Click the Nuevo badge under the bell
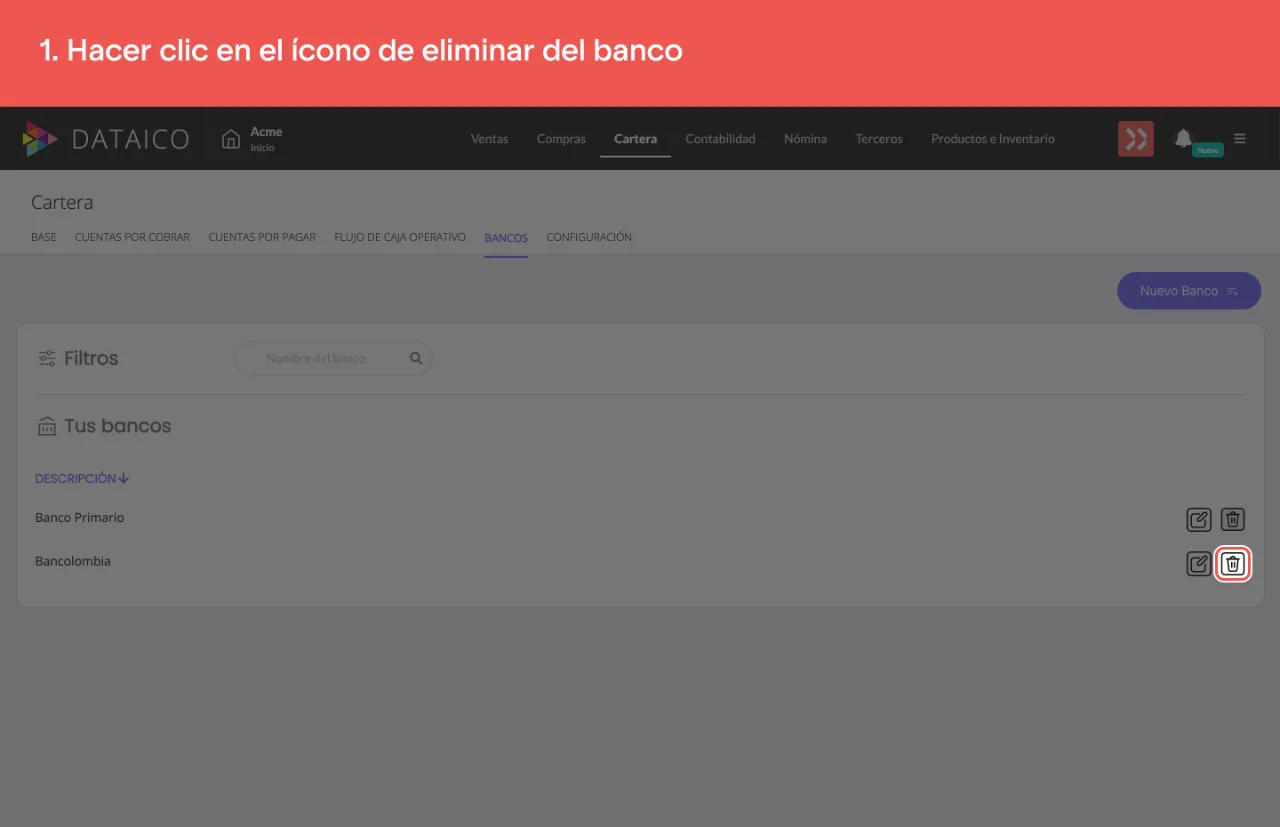Screen dimensions: 1280x827 1208,150
